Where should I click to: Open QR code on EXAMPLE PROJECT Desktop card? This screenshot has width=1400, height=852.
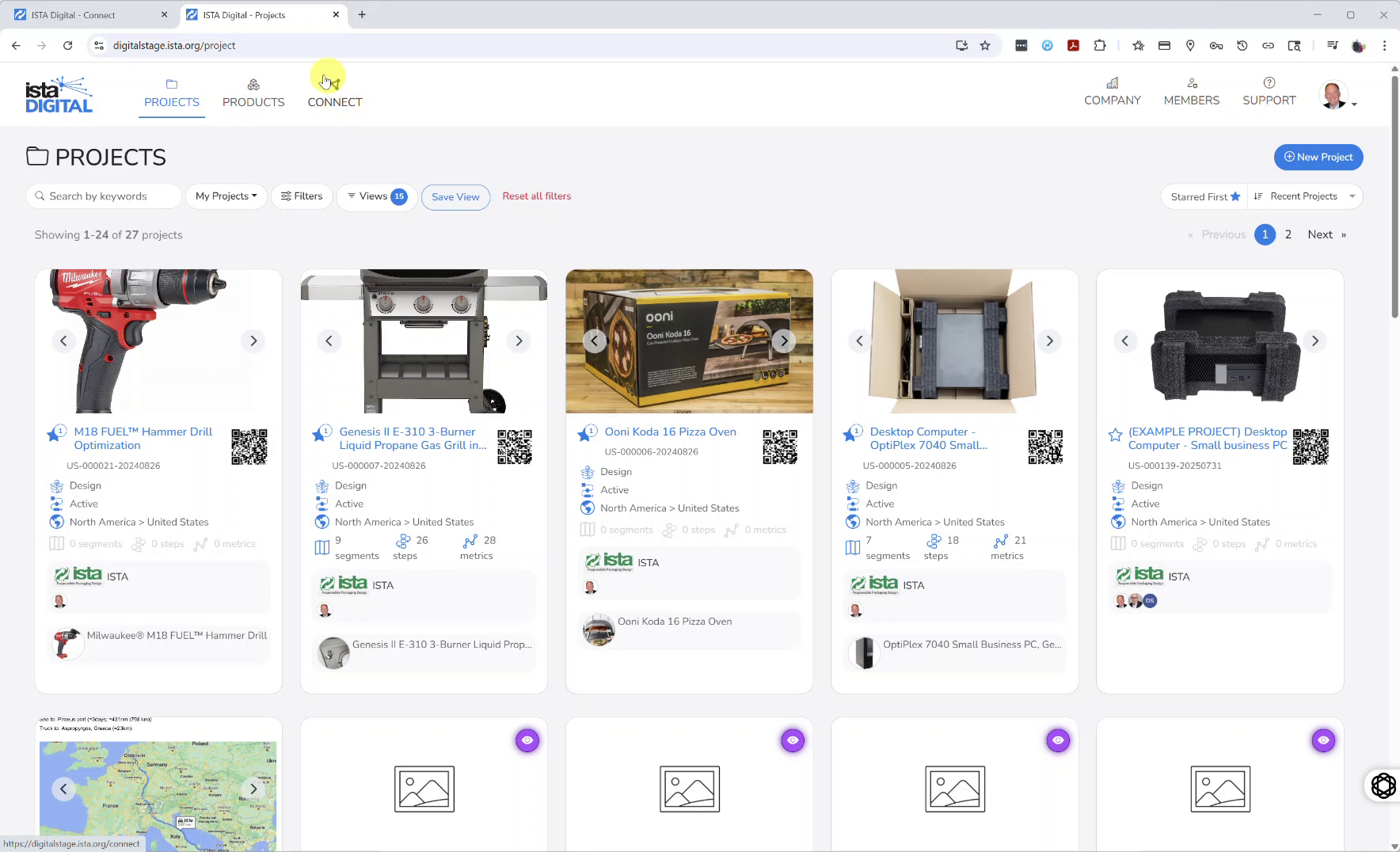[x=1311, y=447]
